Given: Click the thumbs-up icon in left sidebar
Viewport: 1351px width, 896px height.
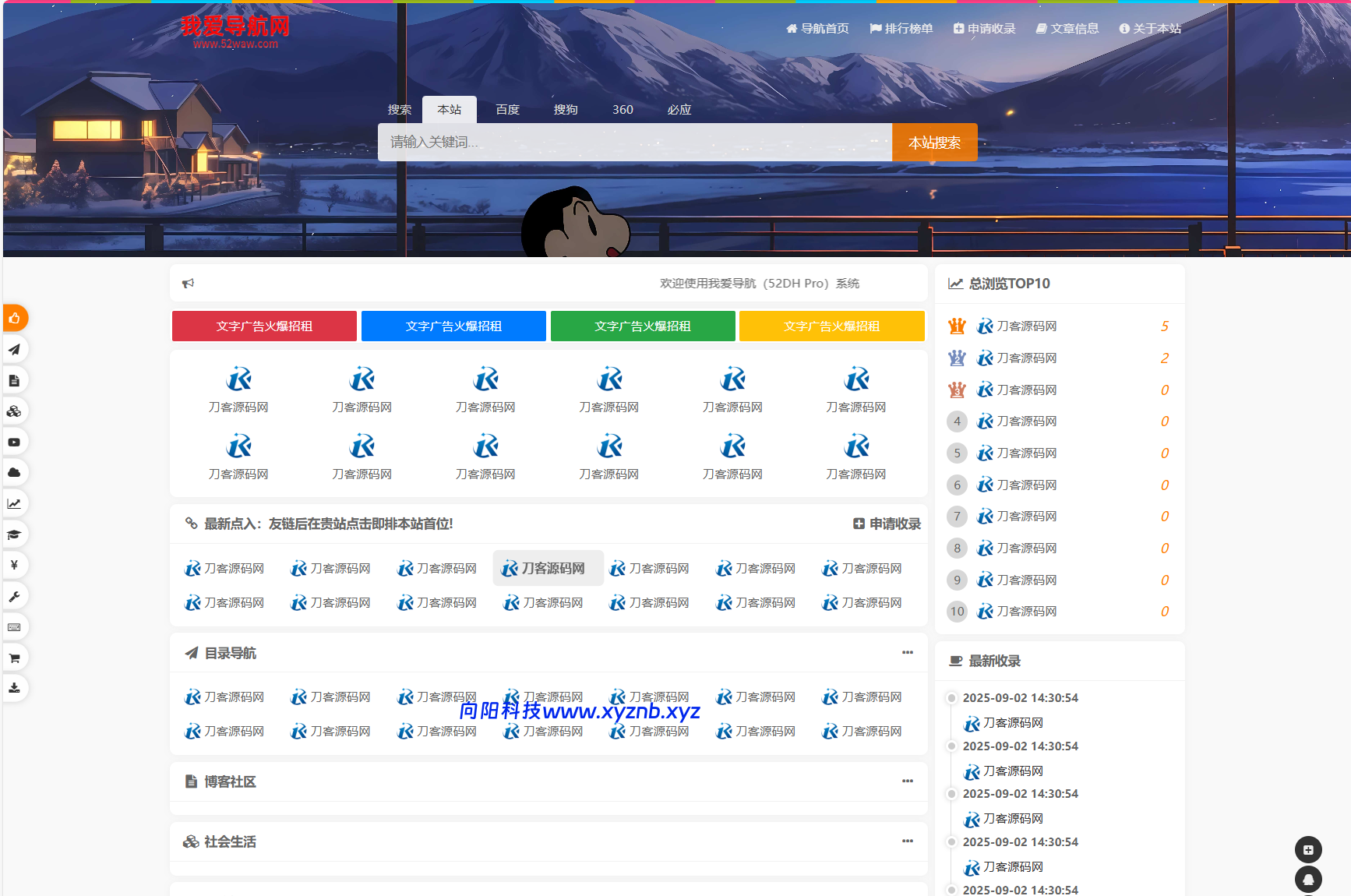Looking at the screenshot, I should [x=14, y=318].
